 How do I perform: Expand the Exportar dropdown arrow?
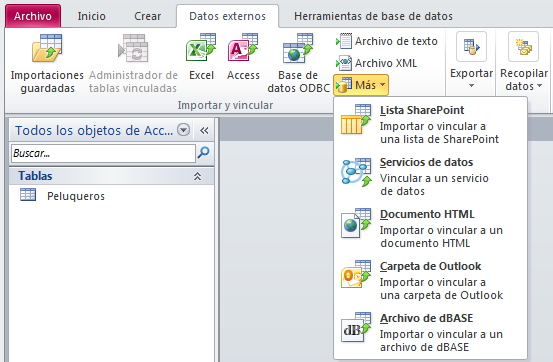471,86
